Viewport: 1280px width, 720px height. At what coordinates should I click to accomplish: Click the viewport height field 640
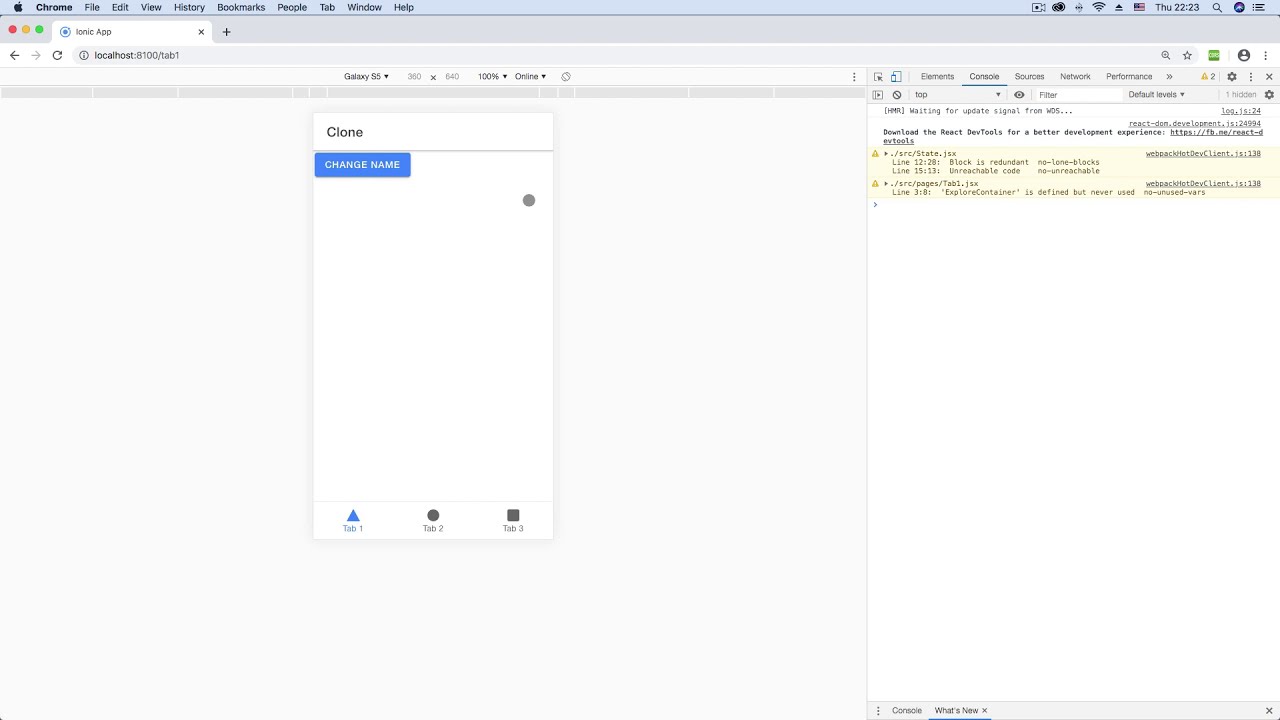click(x=452, y=77)
